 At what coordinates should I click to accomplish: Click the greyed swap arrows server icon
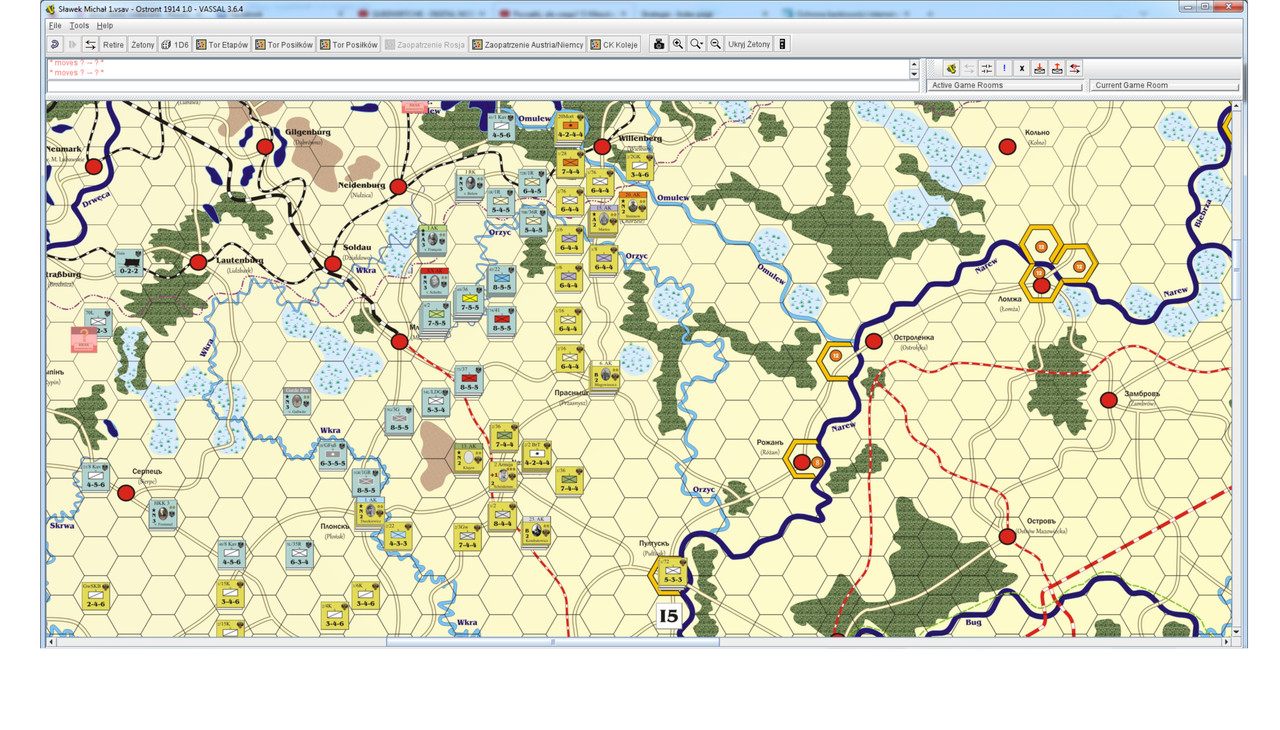point(969,68)
